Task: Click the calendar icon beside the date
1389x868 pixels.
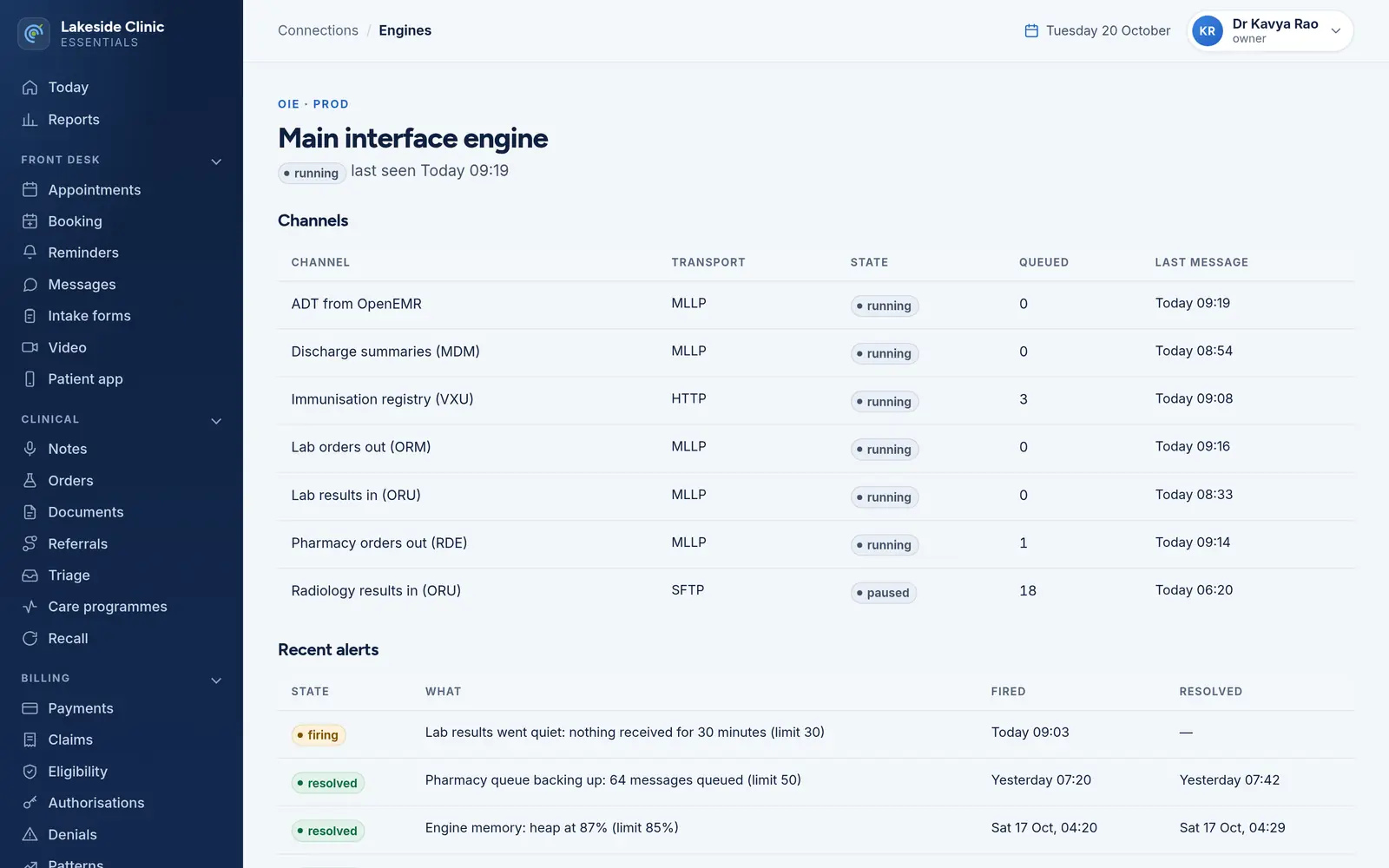Action: [x=1031, y=31]
